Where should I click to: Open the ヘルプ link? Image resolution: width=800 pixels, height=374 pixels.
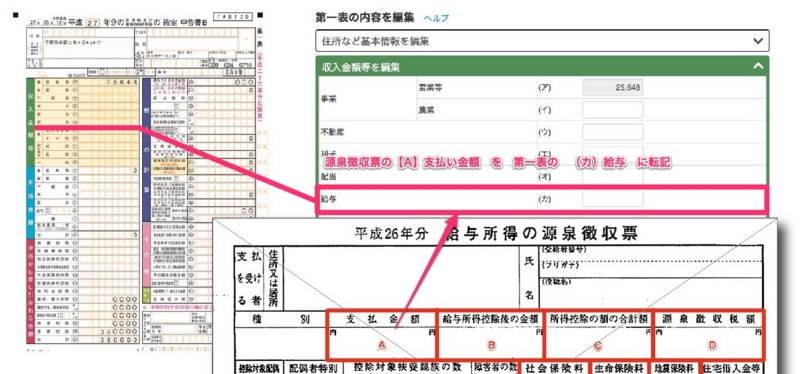click(x=436, y=18)
